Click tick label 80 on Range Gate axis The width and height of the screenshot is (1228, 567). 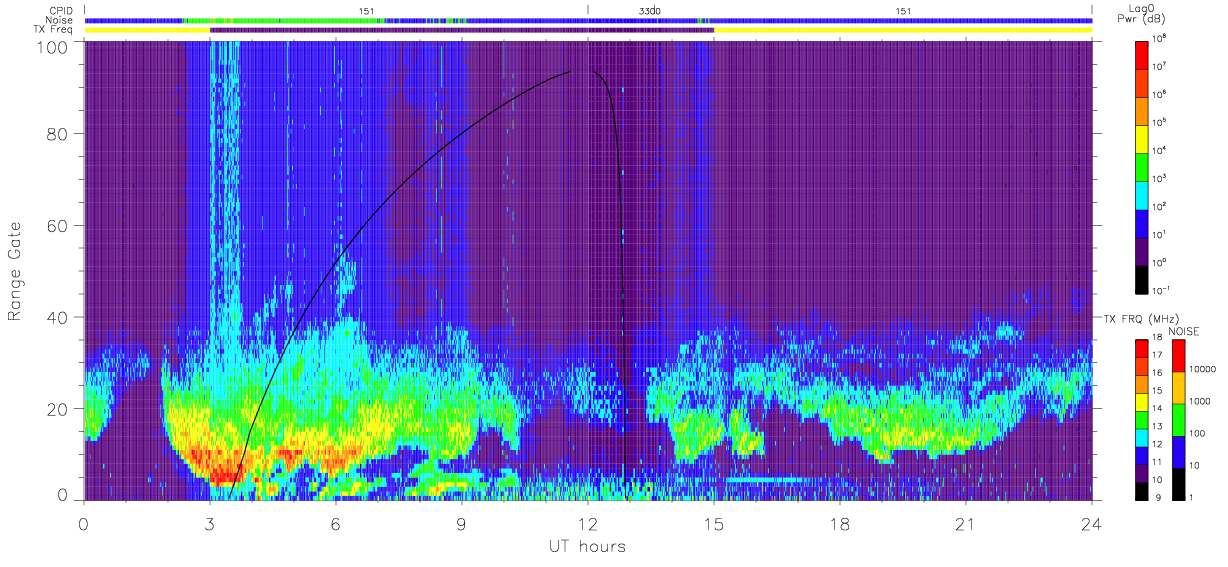pos(58,134)
